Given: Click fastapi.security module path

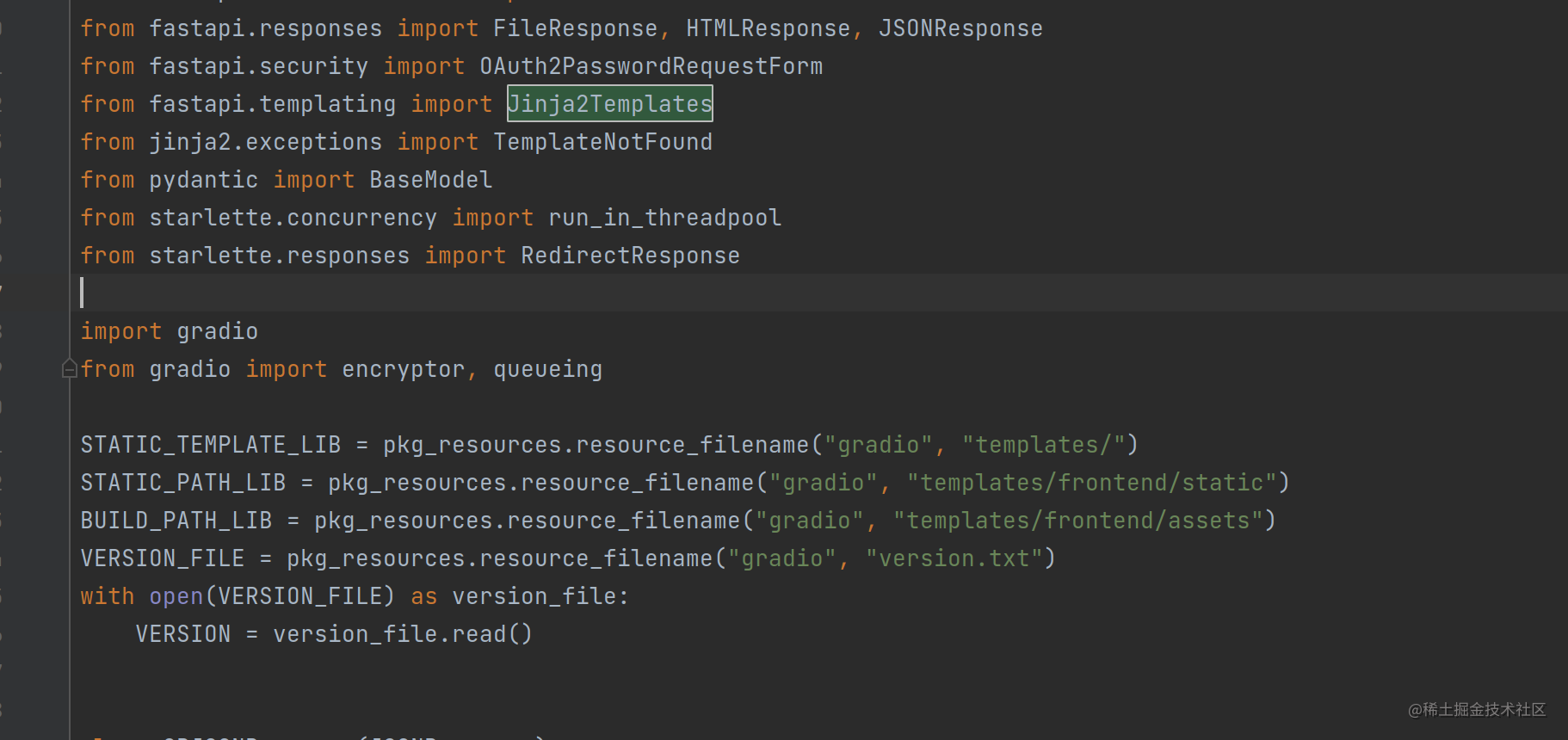Looking at the screenshot, I should (259, 66).
